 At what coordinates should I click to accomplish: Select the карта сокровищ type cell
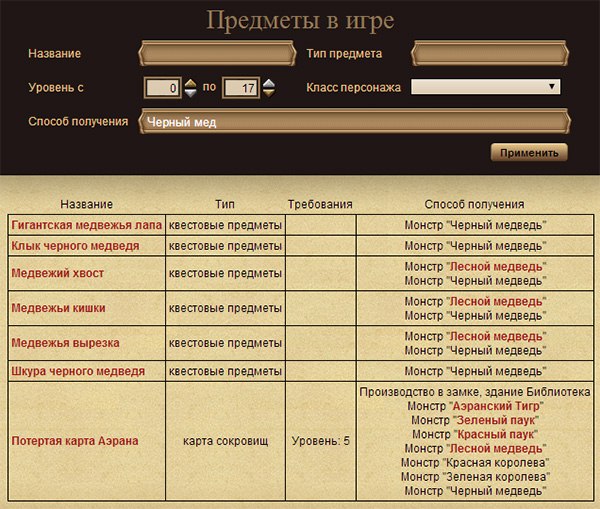pyautogui.click(x=226, y=441)
